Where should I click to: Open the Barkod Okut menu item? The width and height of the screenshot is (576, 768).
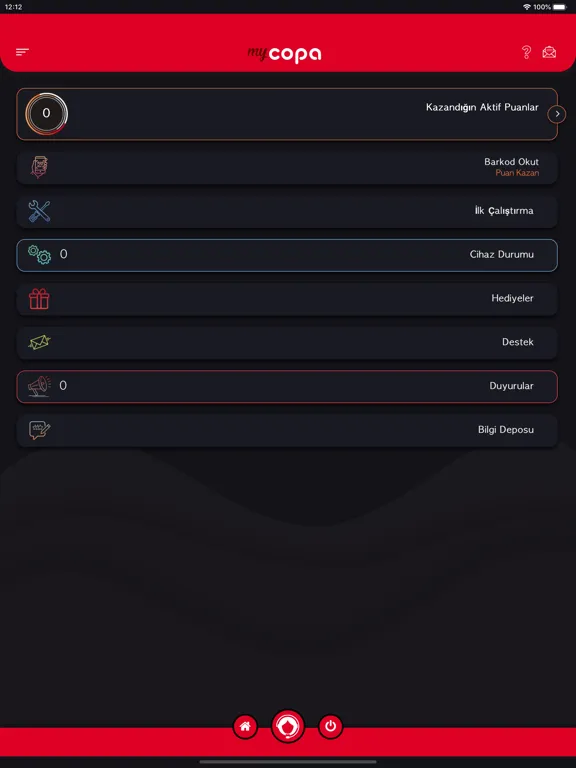pyautogui.click(x=287, y=168)
